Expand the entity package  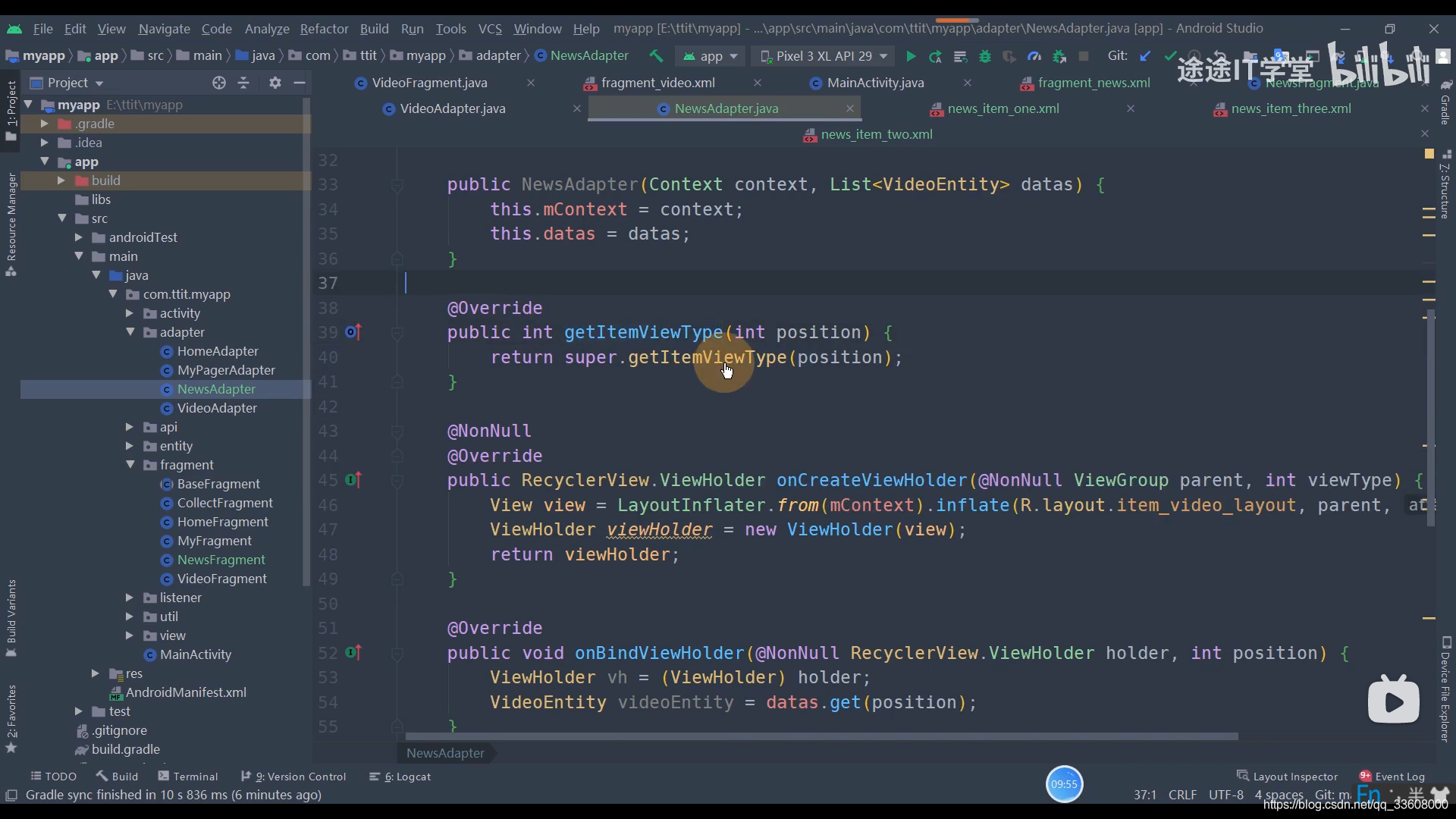coord(130,446)
